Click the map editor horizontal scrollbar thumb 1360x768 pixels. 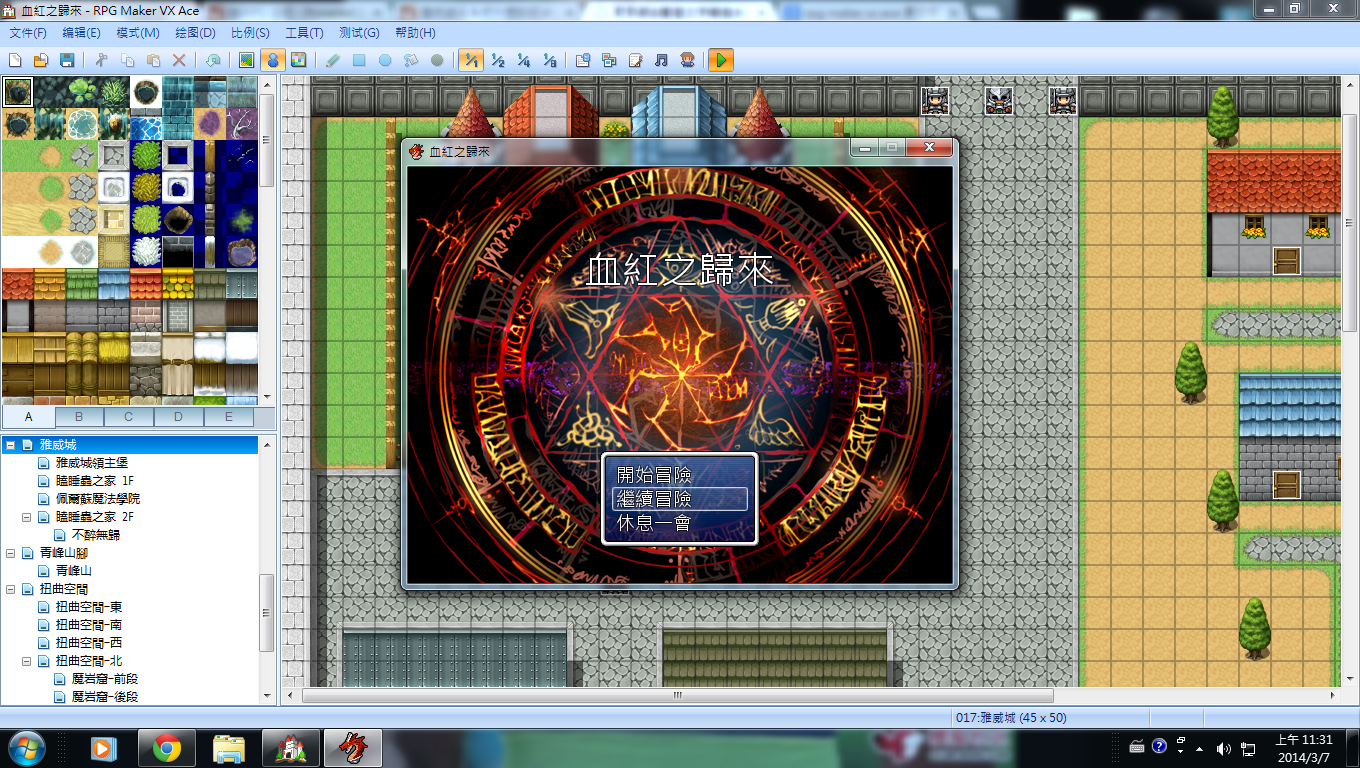(x=677, y=695)
